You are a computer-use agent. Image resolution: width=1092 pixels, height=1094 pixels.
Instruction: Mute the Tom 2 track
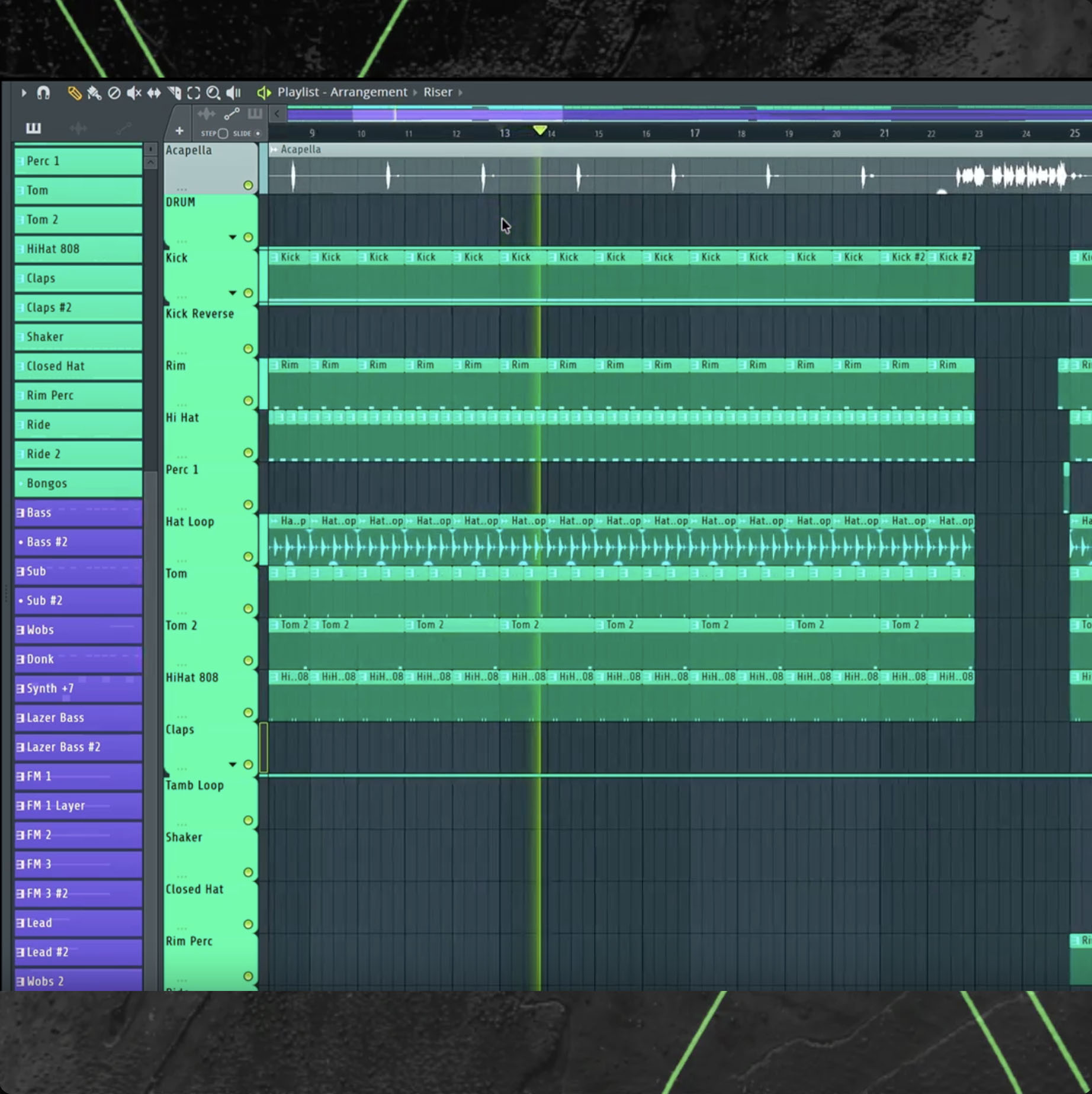tap(248, 661)
